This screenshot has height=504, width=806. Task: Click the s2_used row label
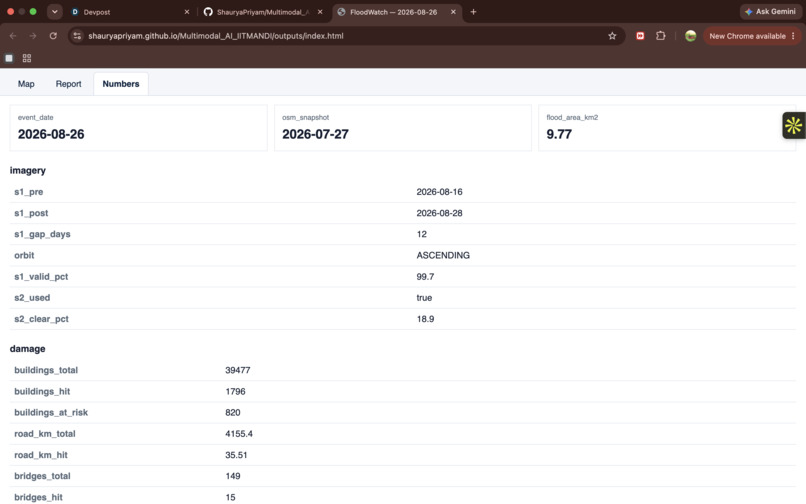point(32,298)
